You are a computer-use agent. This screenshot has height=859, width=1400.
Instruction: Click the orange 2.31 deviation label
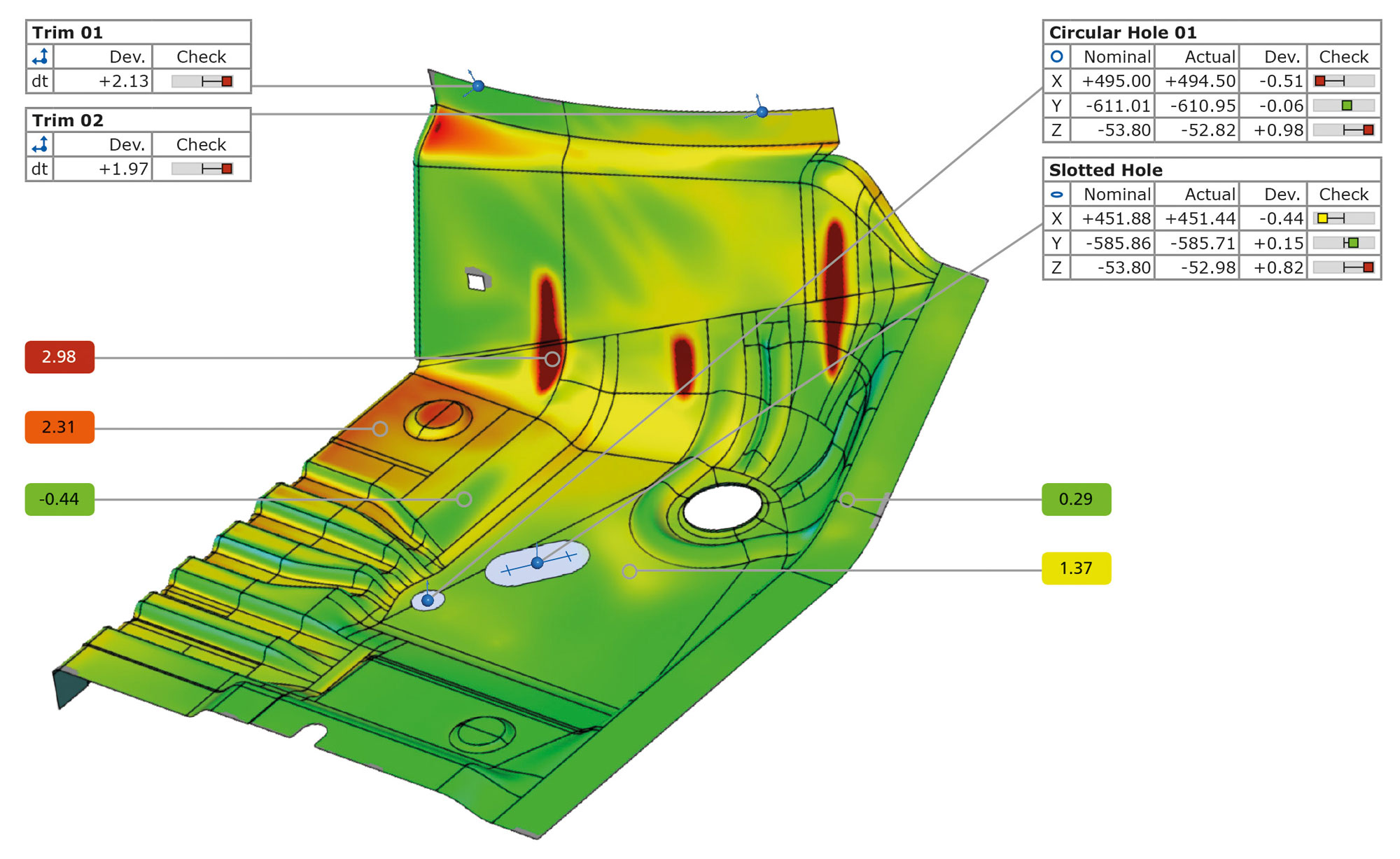click(59, 428)
